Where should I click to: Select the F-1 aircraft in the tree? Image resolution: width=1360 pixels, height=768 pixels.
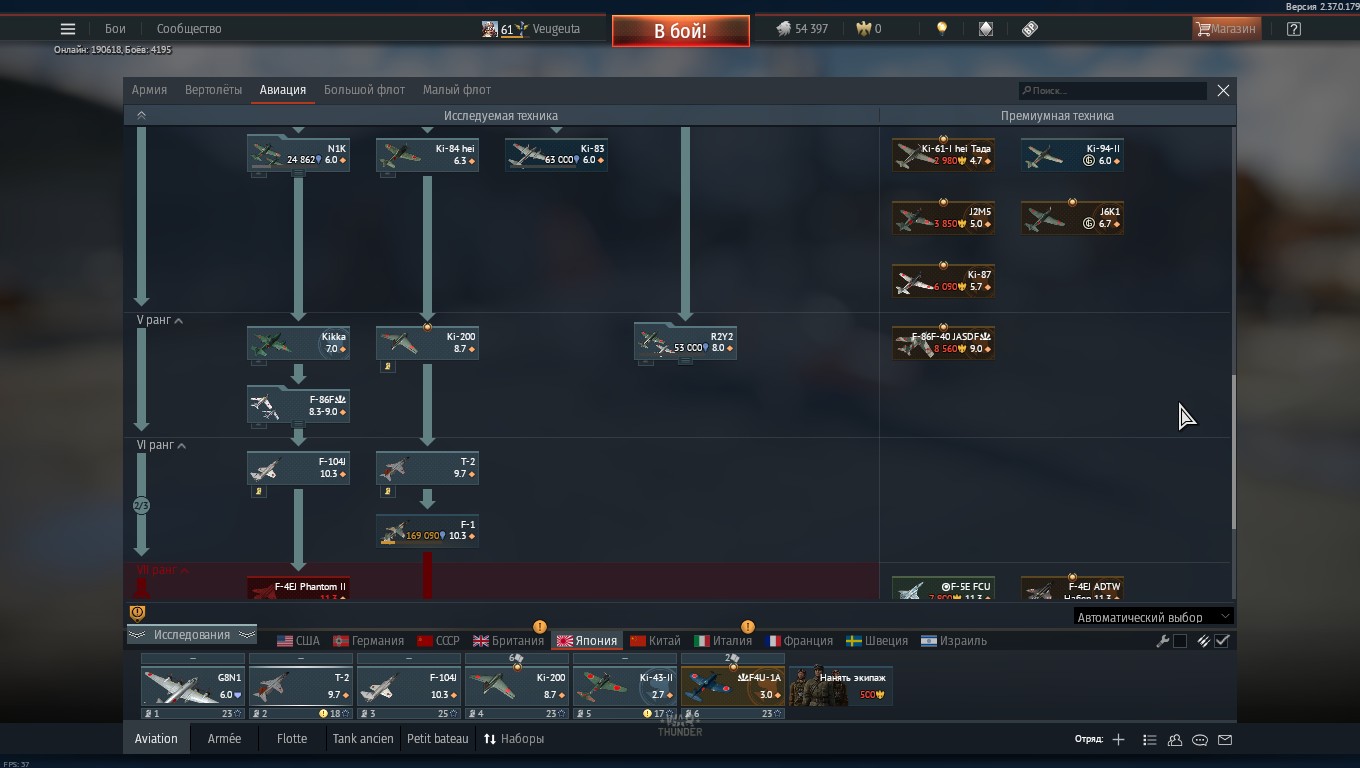click(x=427, y=530)
